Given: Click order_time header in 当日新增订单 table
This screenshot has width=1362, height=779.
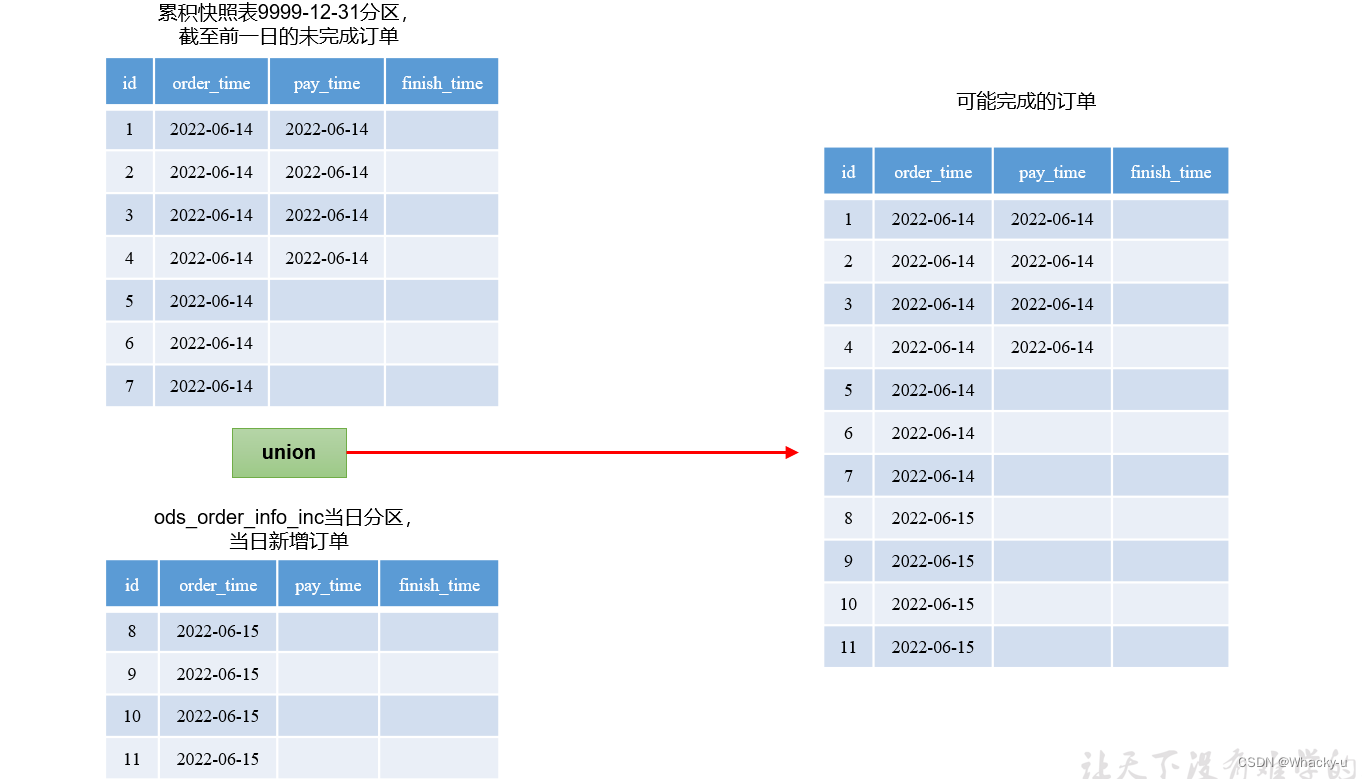Looking at the screenshot, I should coord(218,584).
